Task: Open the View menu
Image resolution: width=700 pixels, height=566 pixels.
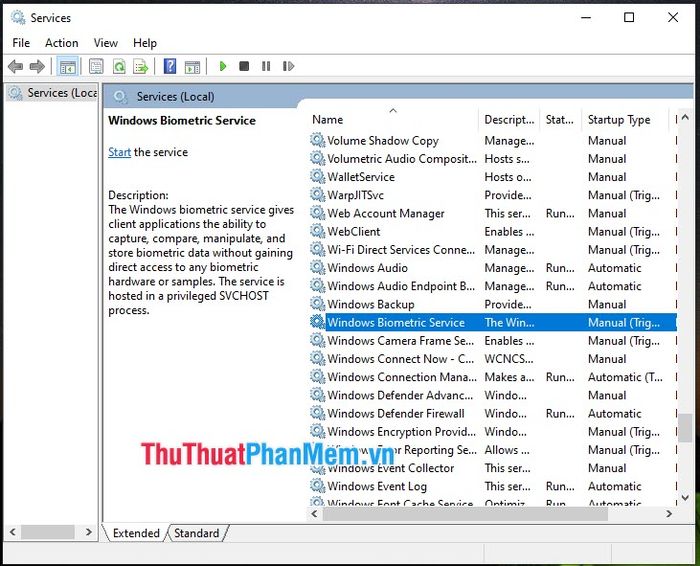Action: coord(106,43)
